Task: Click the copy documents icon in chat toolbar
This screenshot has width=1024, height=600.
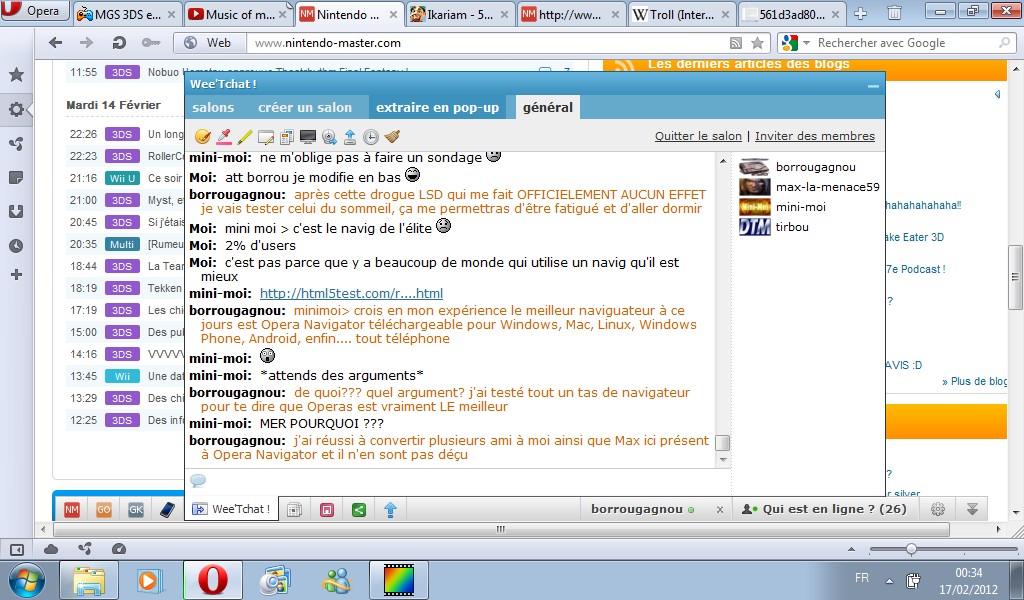Action: (287, 137)
